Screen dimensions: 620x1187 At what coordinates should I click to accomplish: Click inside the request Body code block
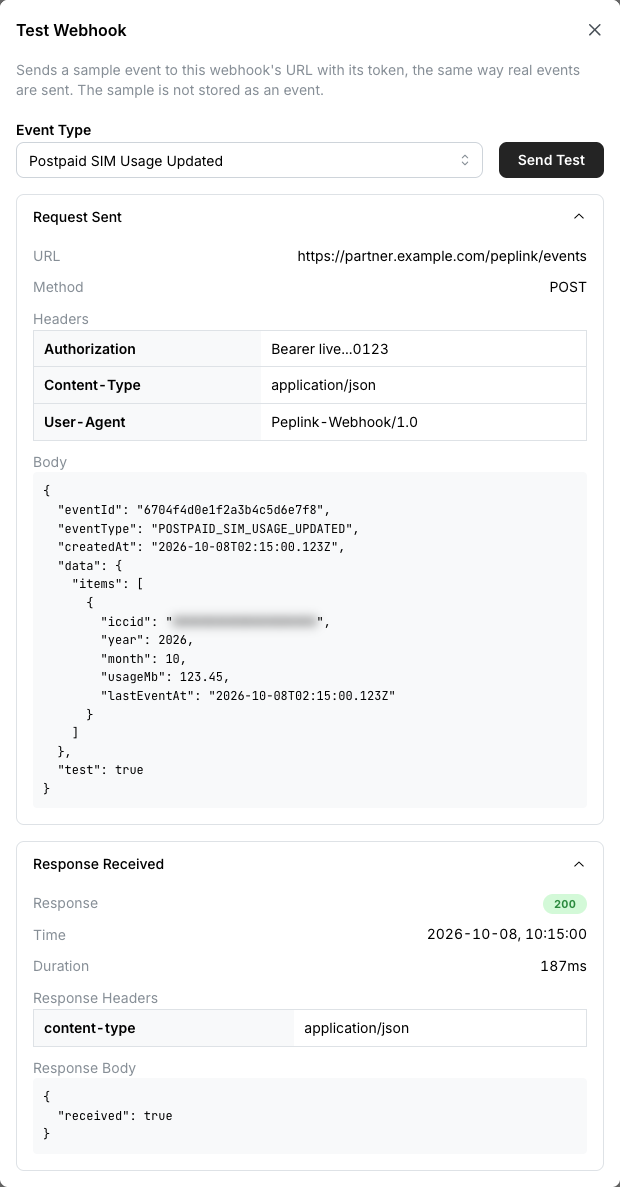pyautogui.click(x=310, y=640)
